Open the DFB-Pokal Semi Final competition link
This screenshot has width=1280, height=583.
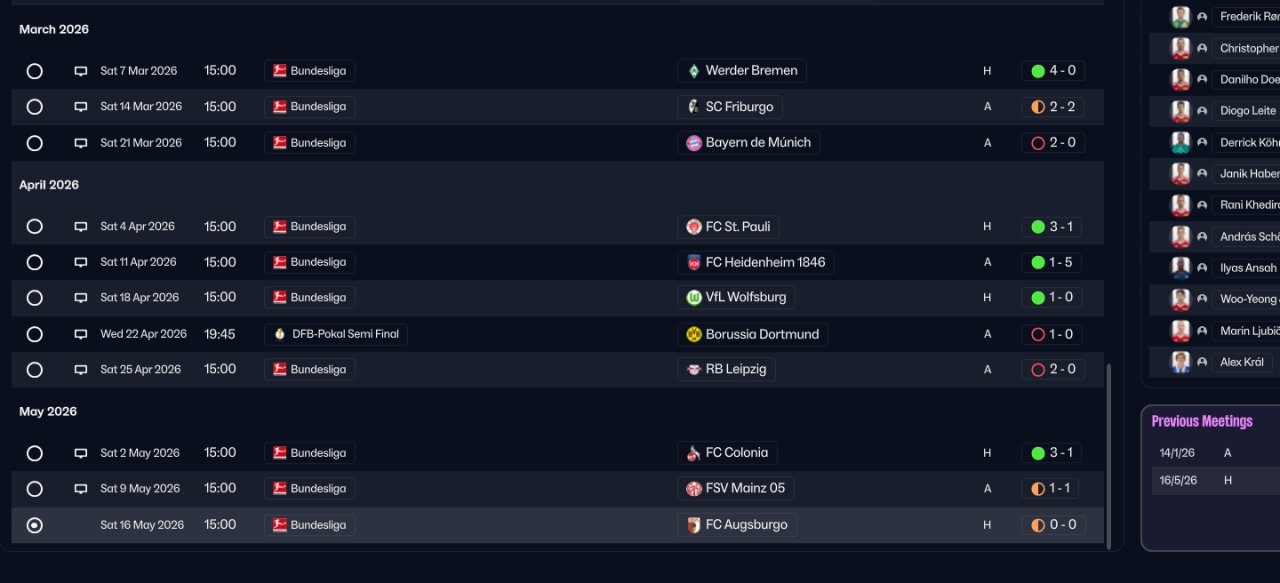click(x=345, y=334)
